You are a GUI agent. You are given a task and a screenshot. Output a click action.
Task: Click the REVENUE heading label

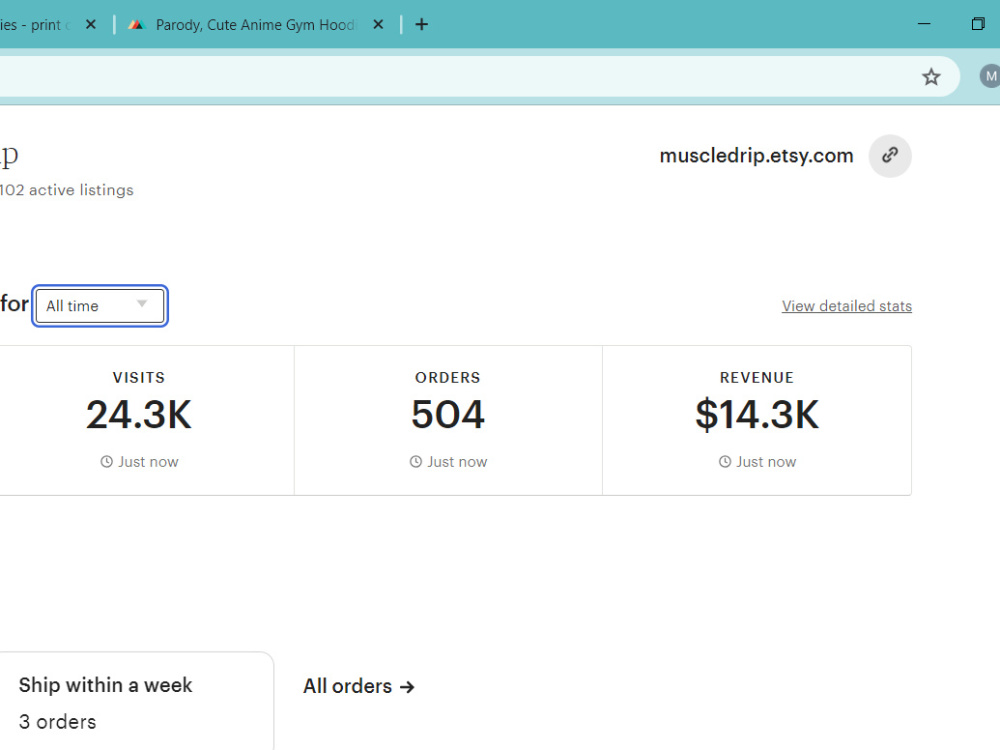(757, 378)
